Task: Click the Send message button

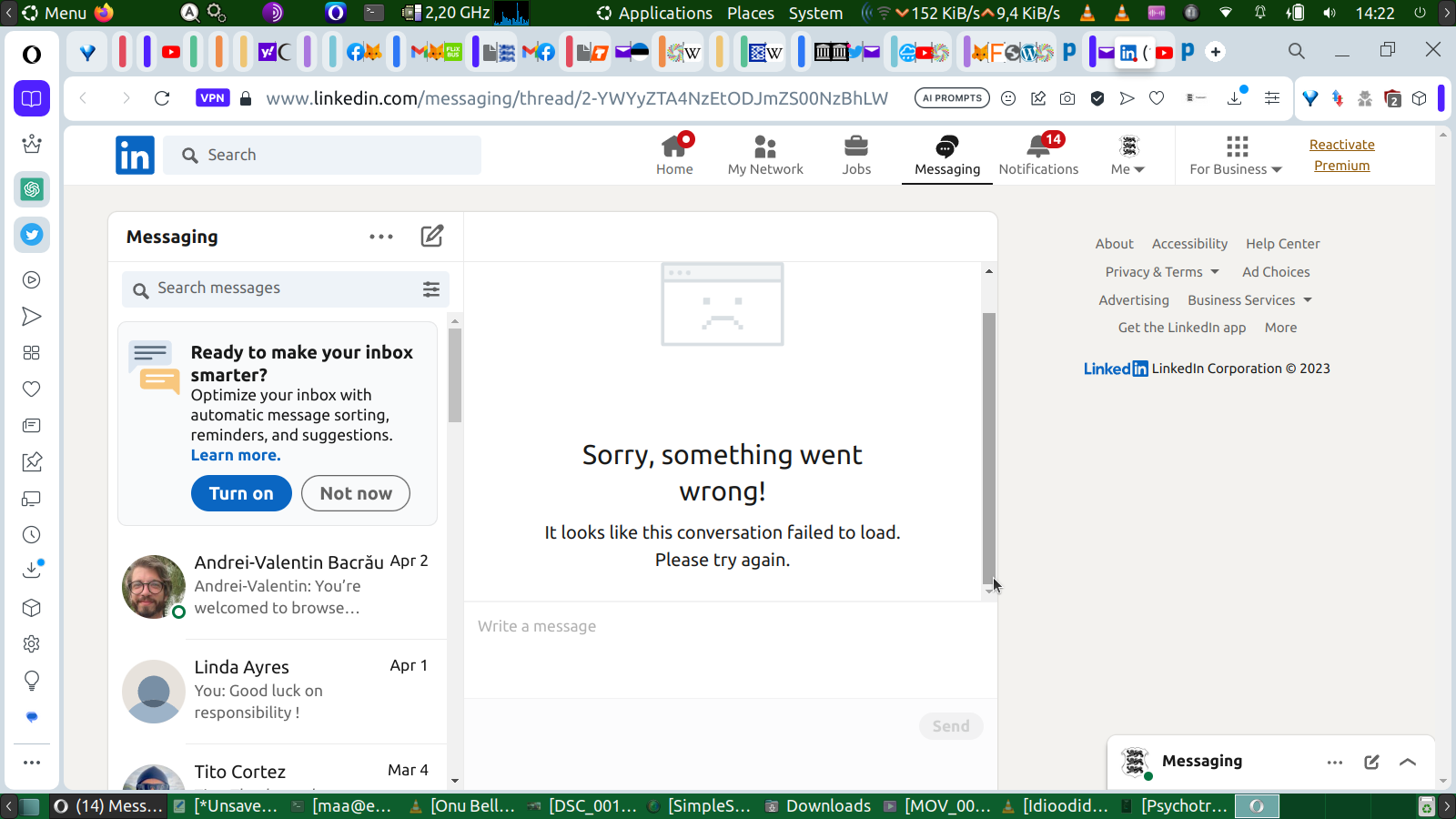Action: (x=951, y=726)
